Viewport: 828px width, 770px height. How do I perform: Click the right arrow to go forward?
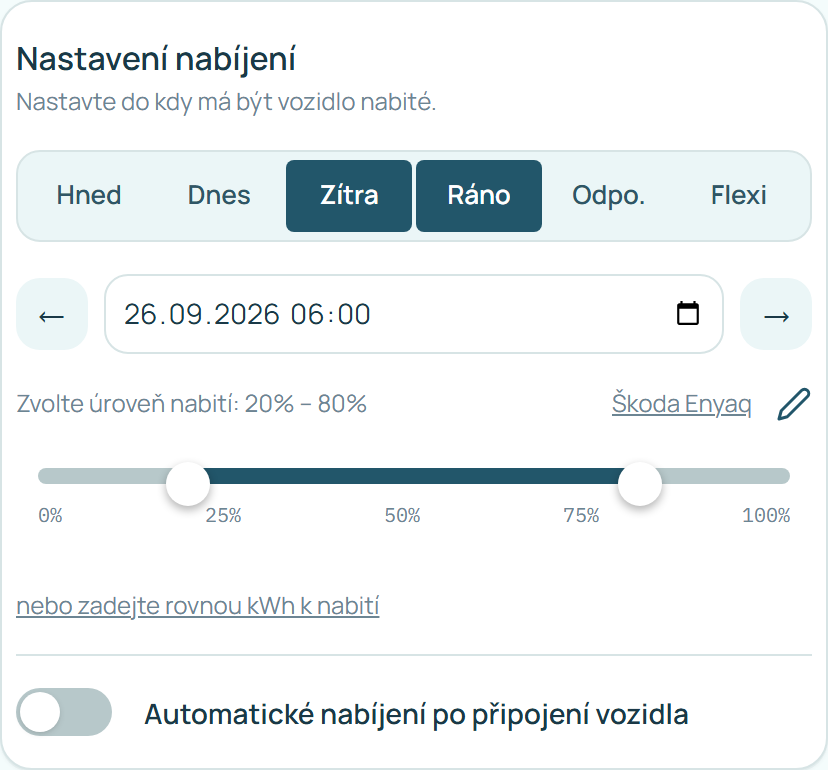coord(776,314)
